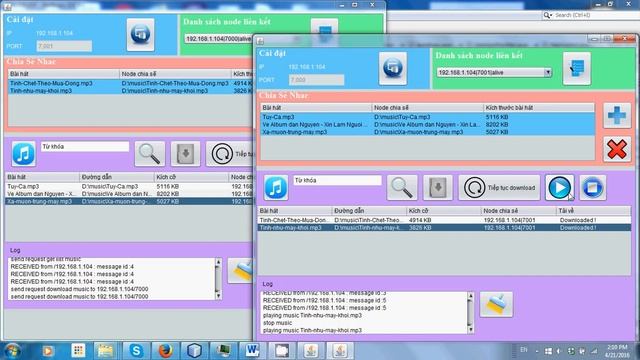Click the magnifier search icon in the front window
The height and width of the screenshot is (360, 640).
402,188
